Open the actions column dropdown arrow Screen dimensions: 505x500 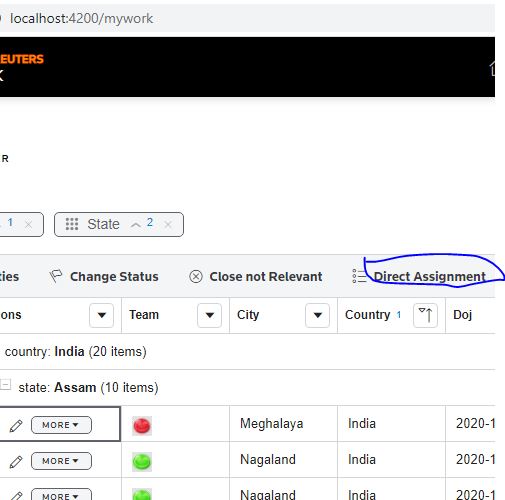point(101,315)
